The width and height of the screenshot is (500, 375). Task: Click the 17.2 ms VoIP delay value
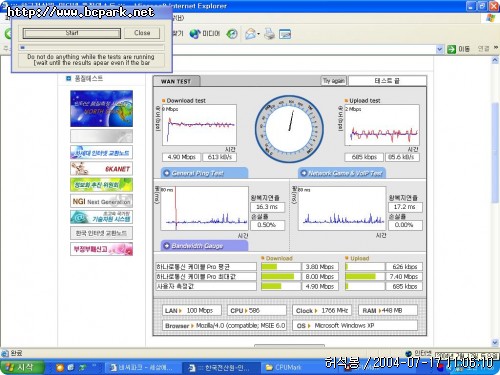pyautogui.click(x=405, y=207)
